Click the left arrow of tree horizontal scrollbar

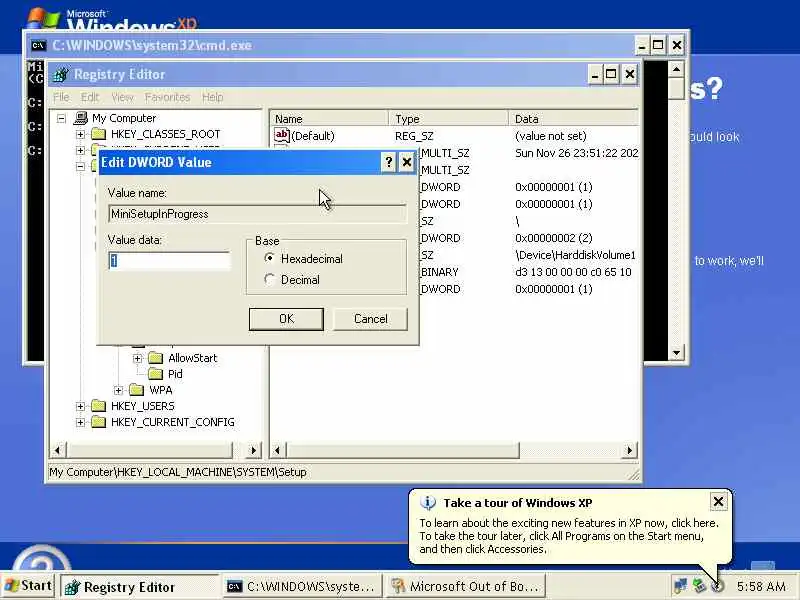click(x=57, y=450)
